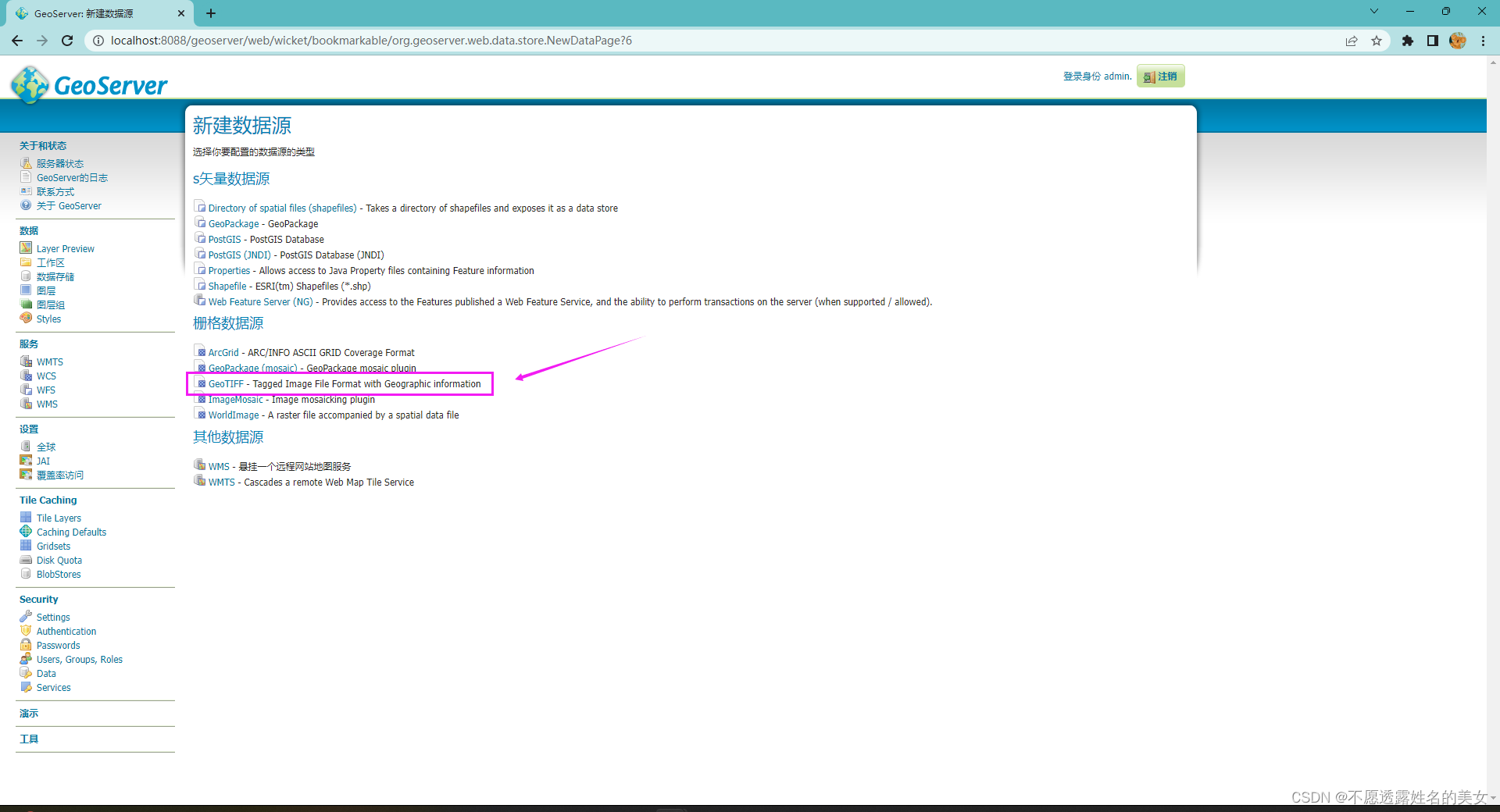Click the 数据存储 database icon

click(x=26, y=276)
